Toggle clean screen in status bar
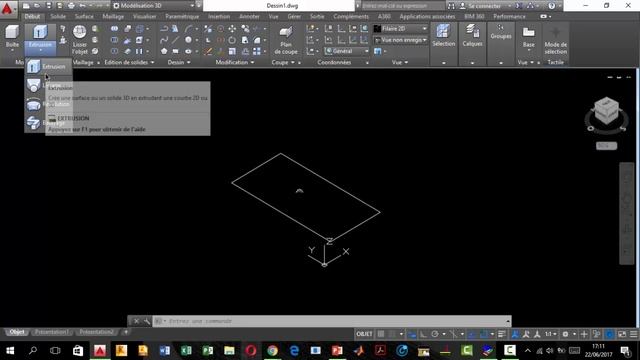640x360 pixels. click(x=622, y=334)
